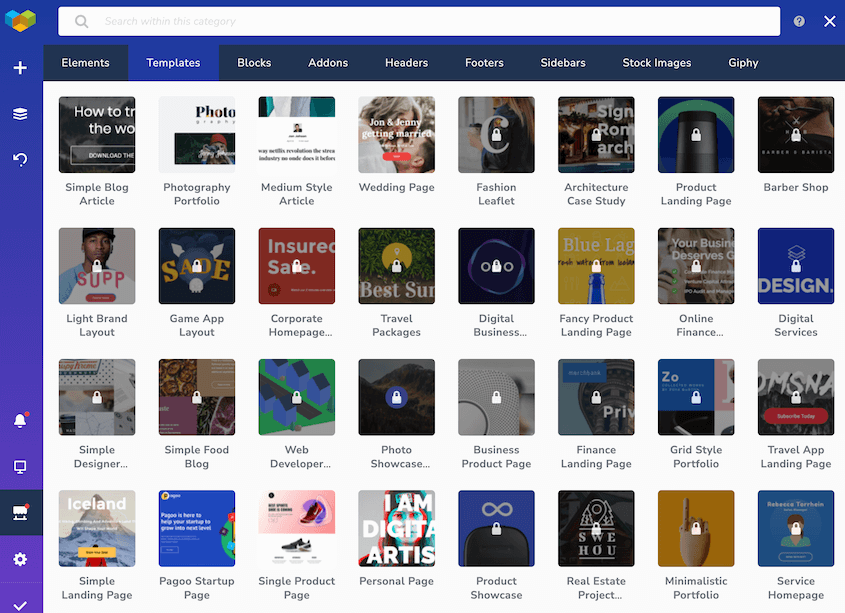Image resolution: width=845 pixels, height=613 pixels.
Task: Switch to the Elements tab
Action: pos(86,63)
